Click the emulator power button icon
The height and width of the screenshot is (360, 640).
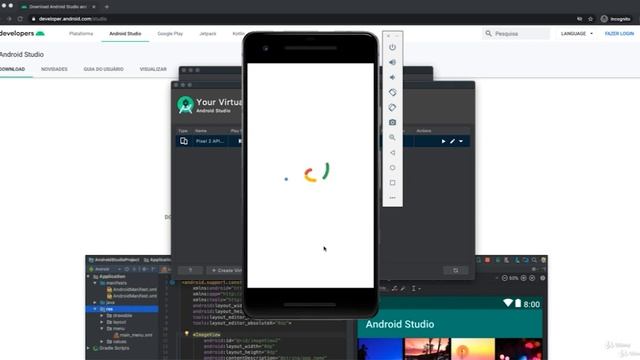click(392, 47)
